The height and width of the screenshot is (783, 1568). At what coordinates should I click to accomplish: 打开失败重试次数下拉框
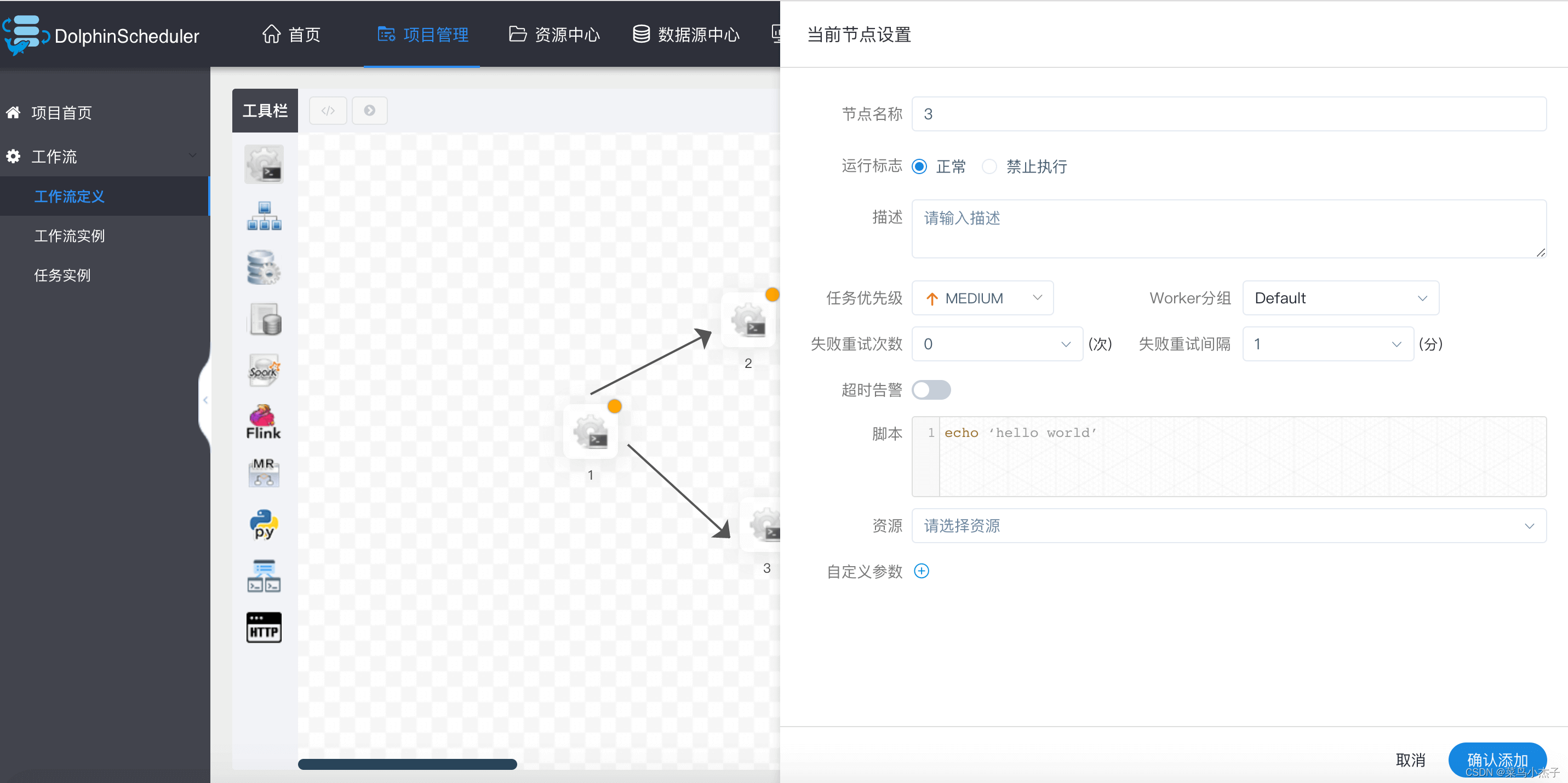997,344
